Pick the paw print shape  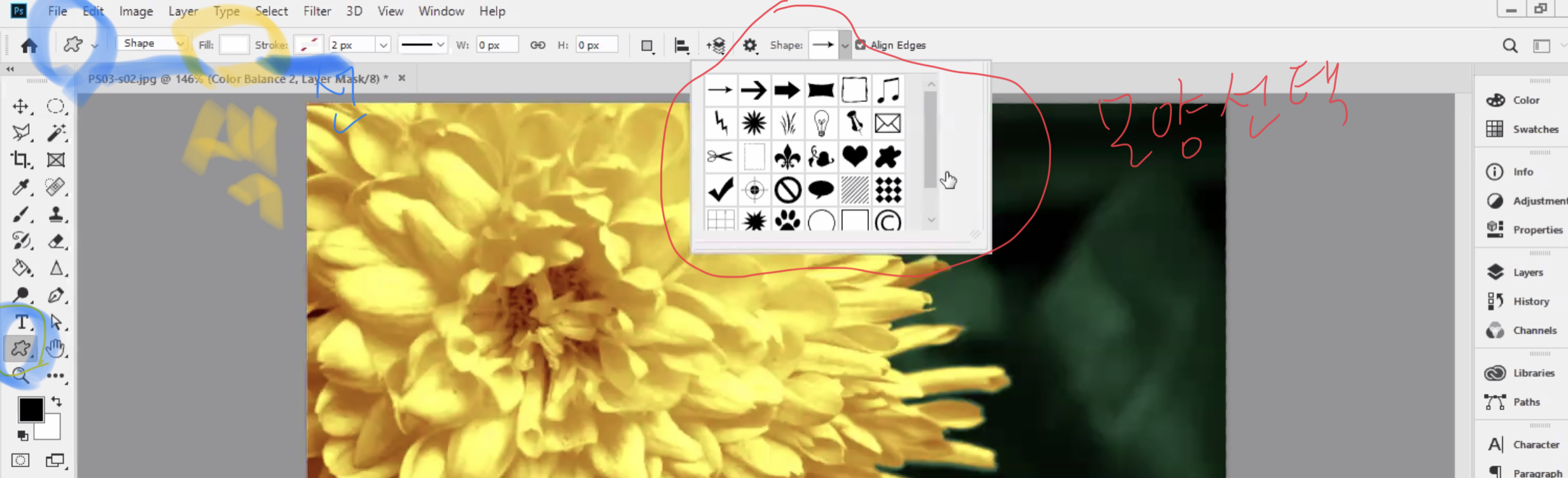tap(787, 221)
